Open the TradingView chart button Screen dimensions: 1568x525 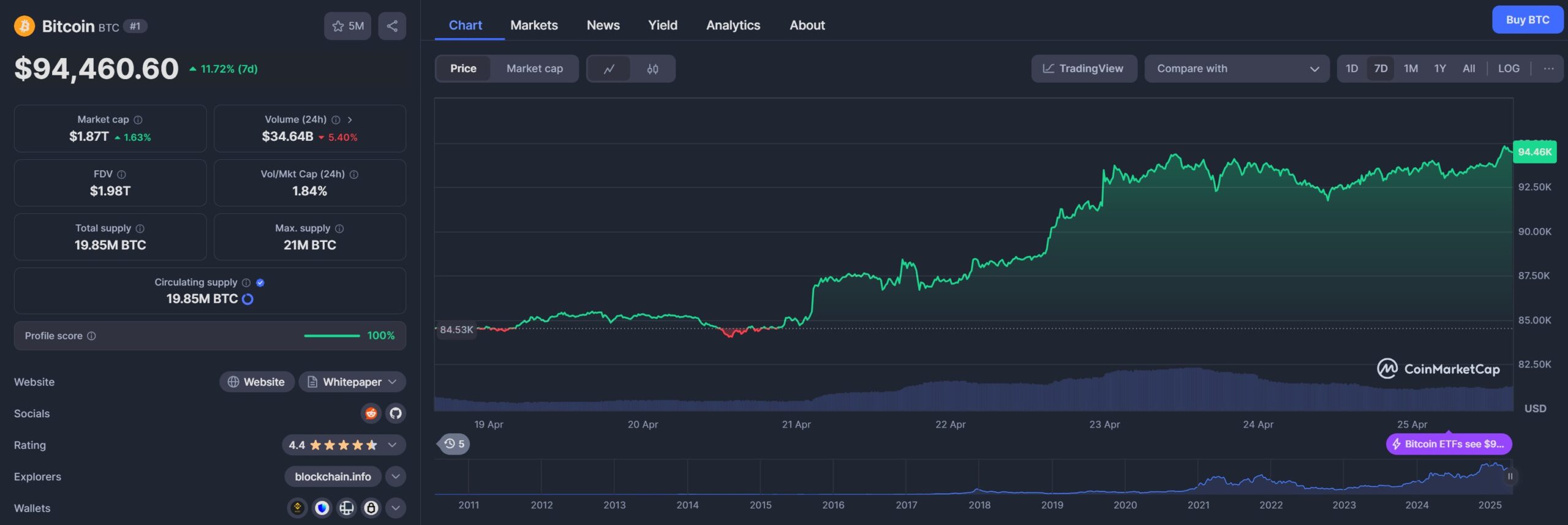1084,69
